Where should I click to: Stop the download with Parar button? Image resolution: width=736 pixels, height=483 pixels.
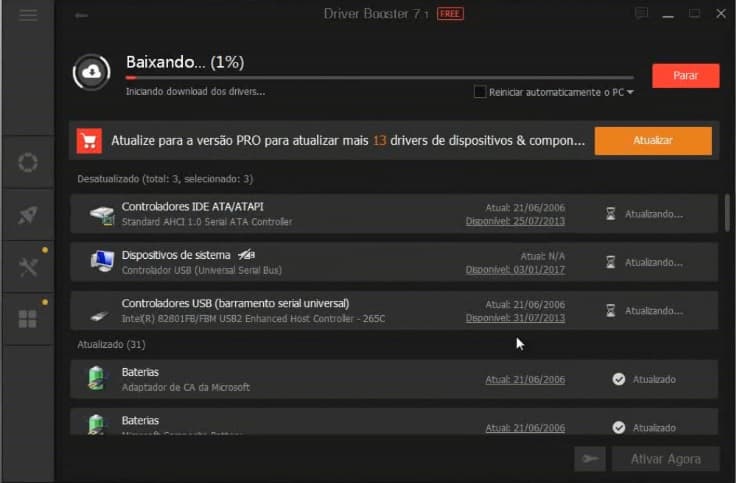685,76
